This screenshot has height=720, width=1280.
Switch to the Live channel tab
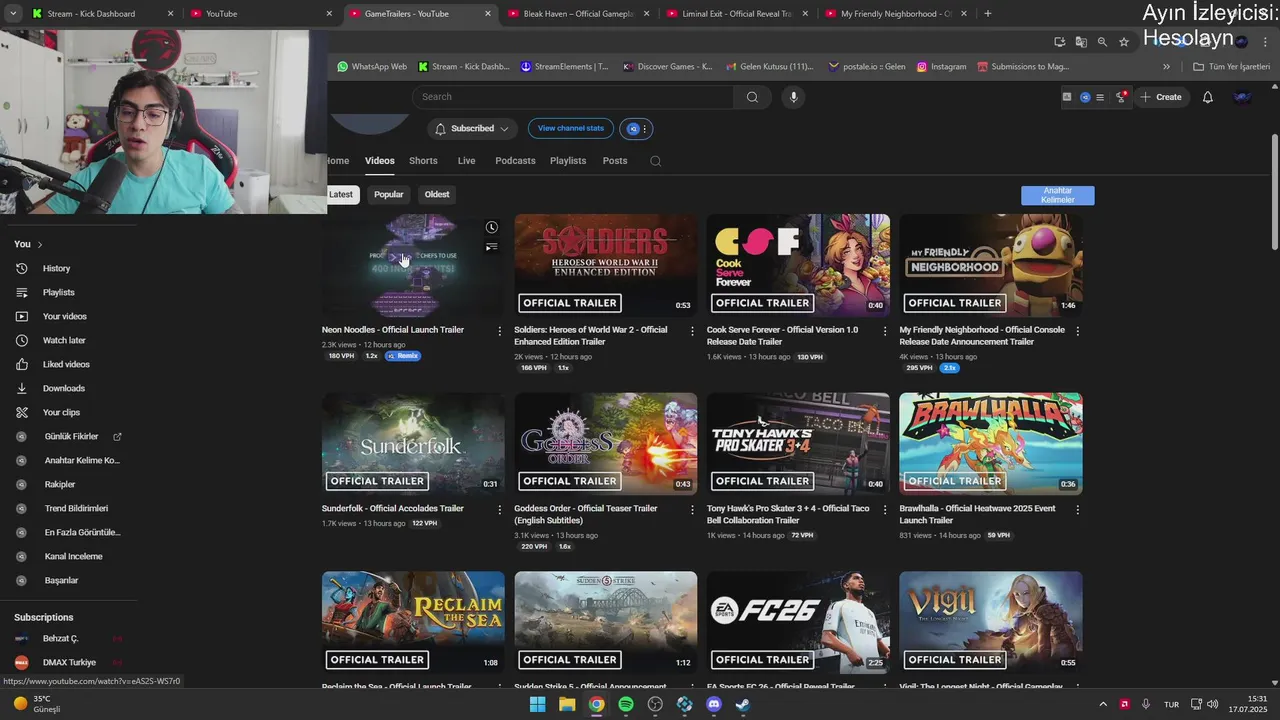point(466,160)
